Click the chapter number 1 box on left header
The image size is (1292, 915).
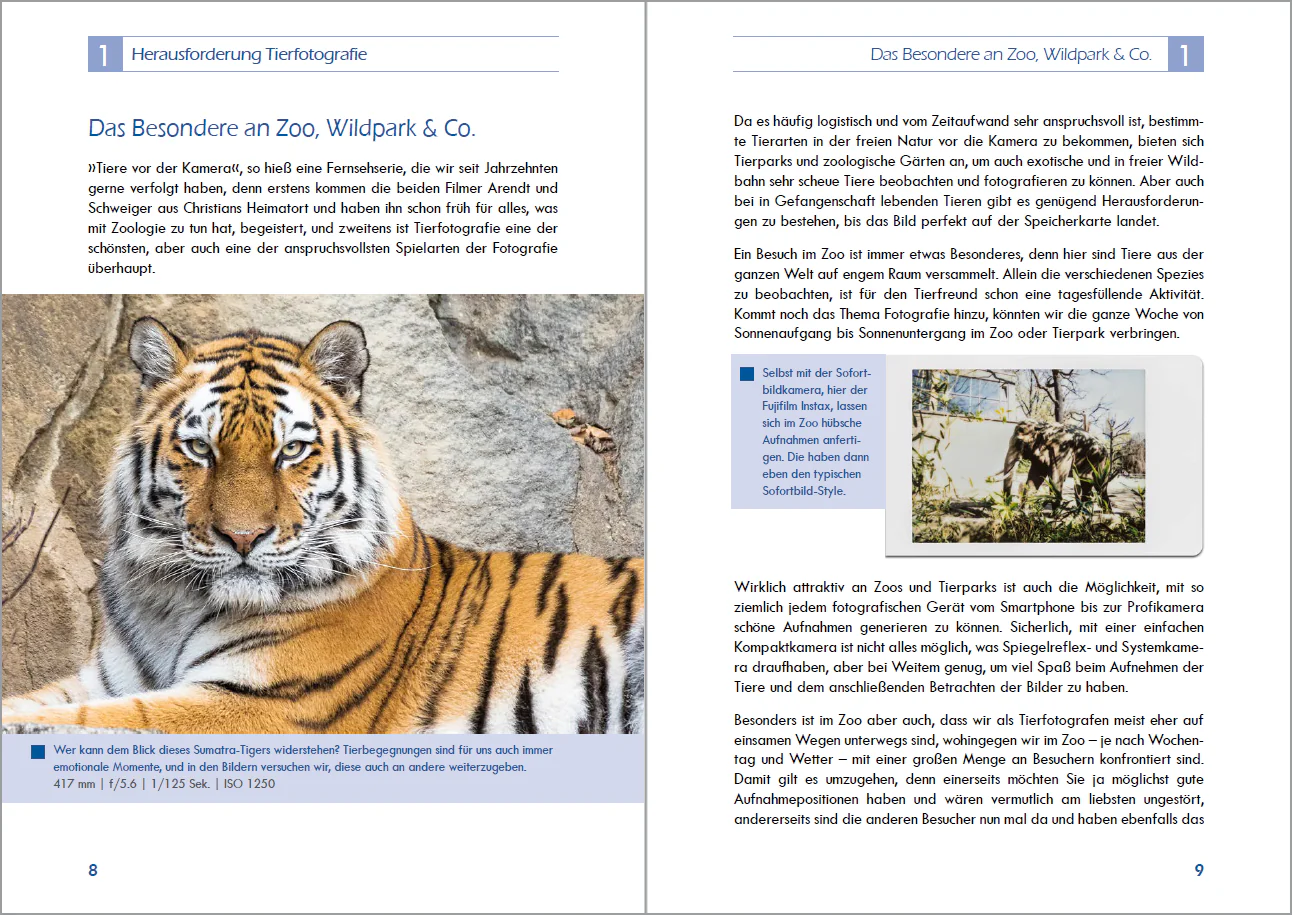pyautogui.click(x=104, y=54)
